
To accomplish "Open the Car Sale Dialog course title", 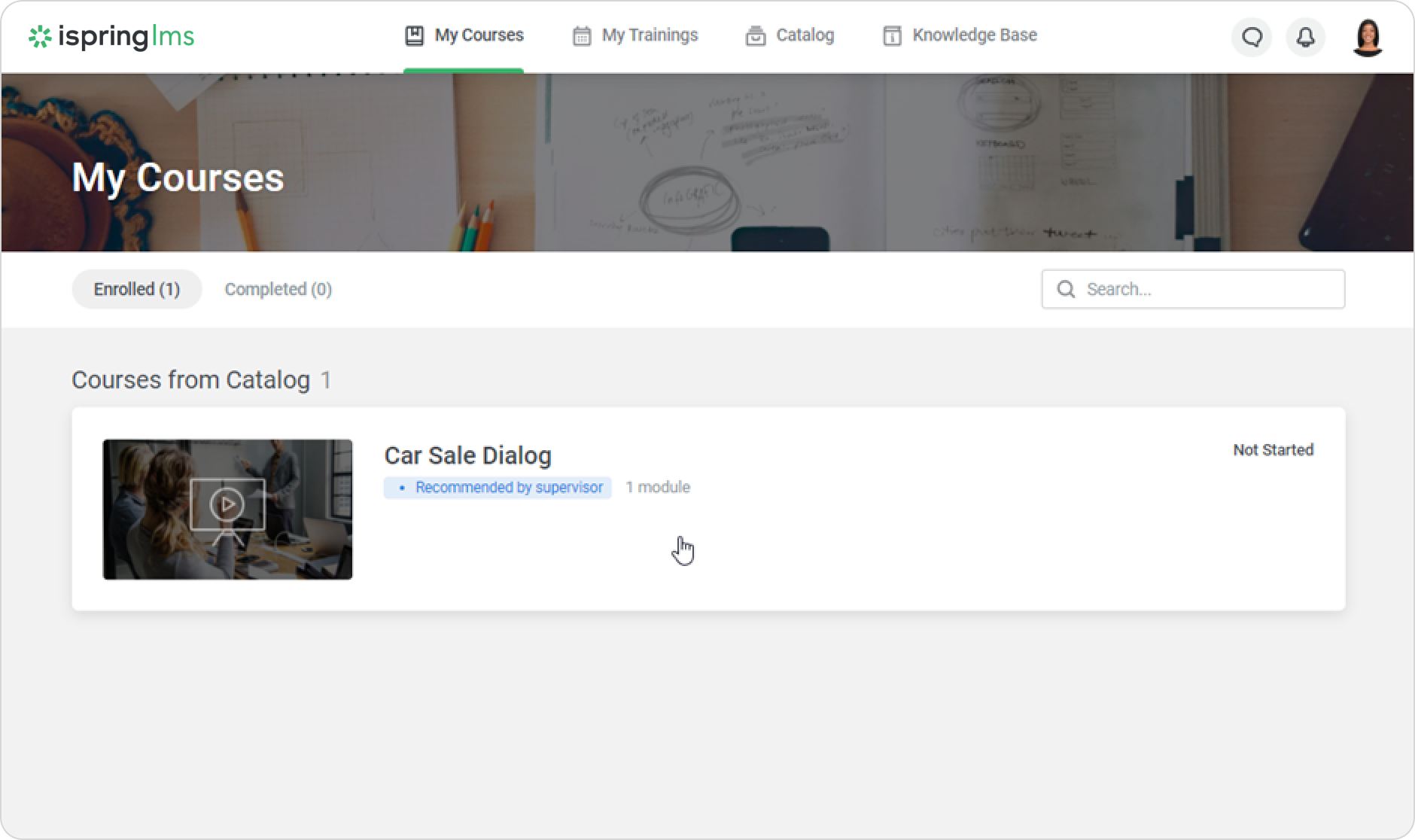I will click(x=467, y=455).
